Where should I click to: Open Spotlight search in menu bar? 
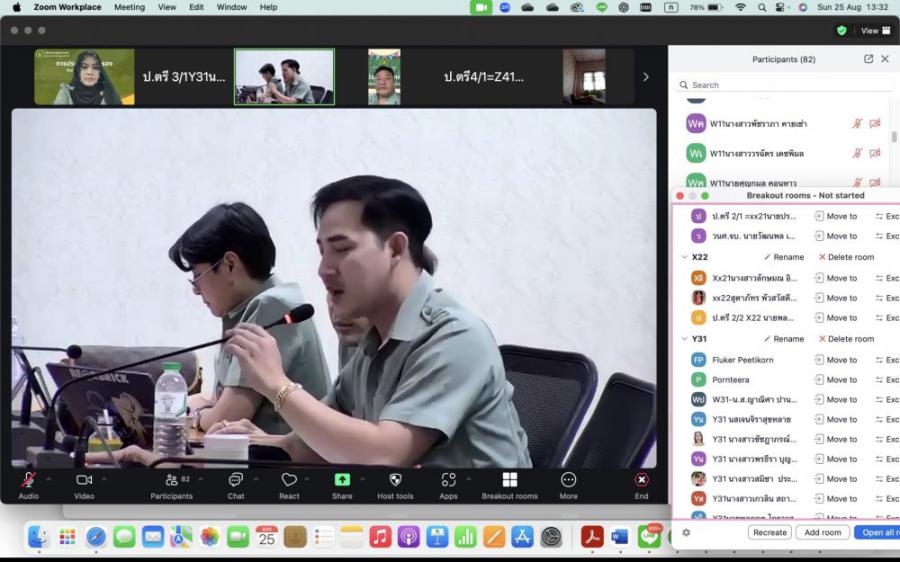click(x=762, y=7)
